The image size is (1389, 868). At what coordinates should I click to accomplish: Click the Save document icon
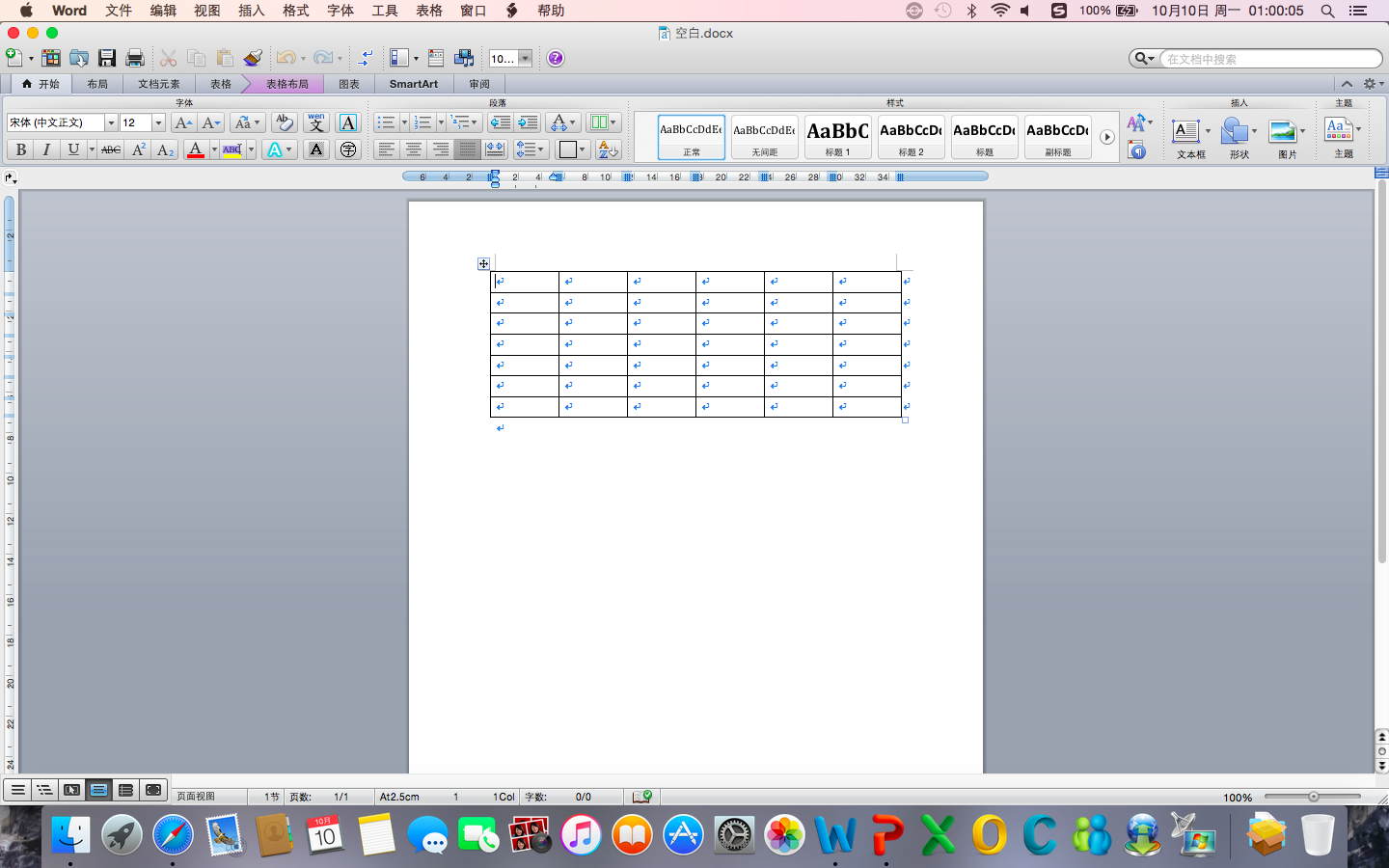coord(107,58)
